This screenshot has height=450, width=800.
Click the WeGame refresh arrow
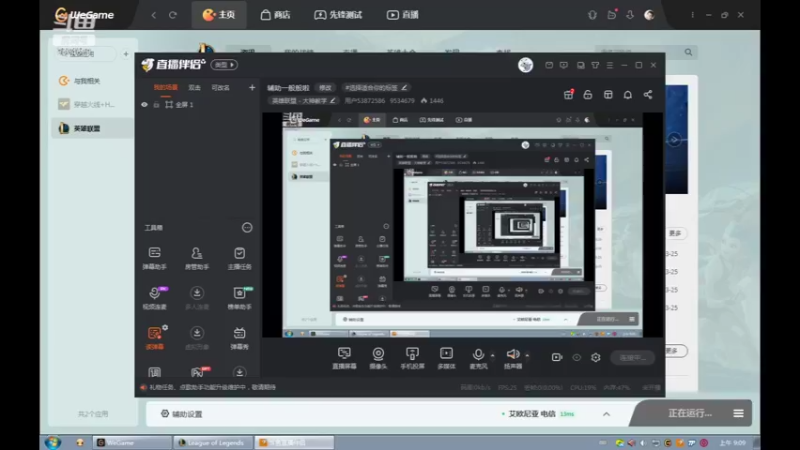[173, 15]
